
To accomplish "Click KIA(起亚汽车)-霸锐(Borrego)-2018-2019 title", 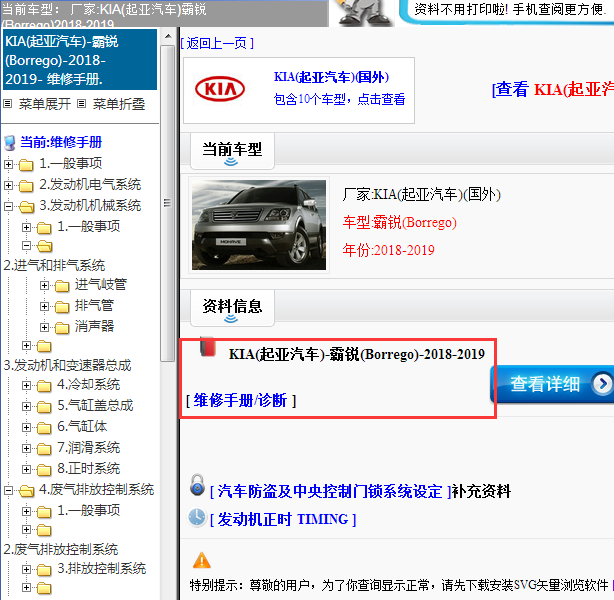I will coord(357,354).
